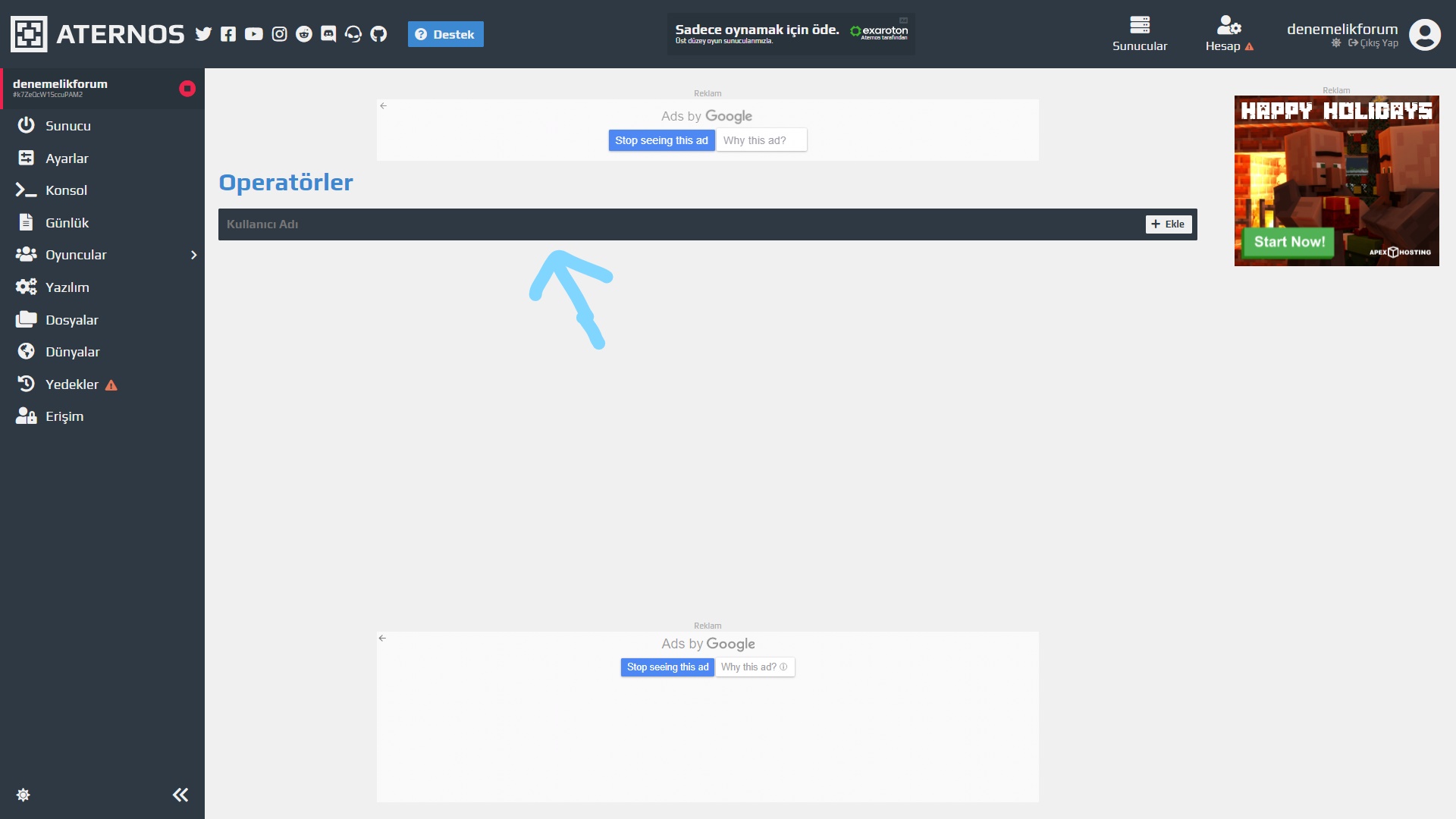Open the Aternos Instagram page
Viewport: 1456px width, 819px height.
tap(279, 34)
